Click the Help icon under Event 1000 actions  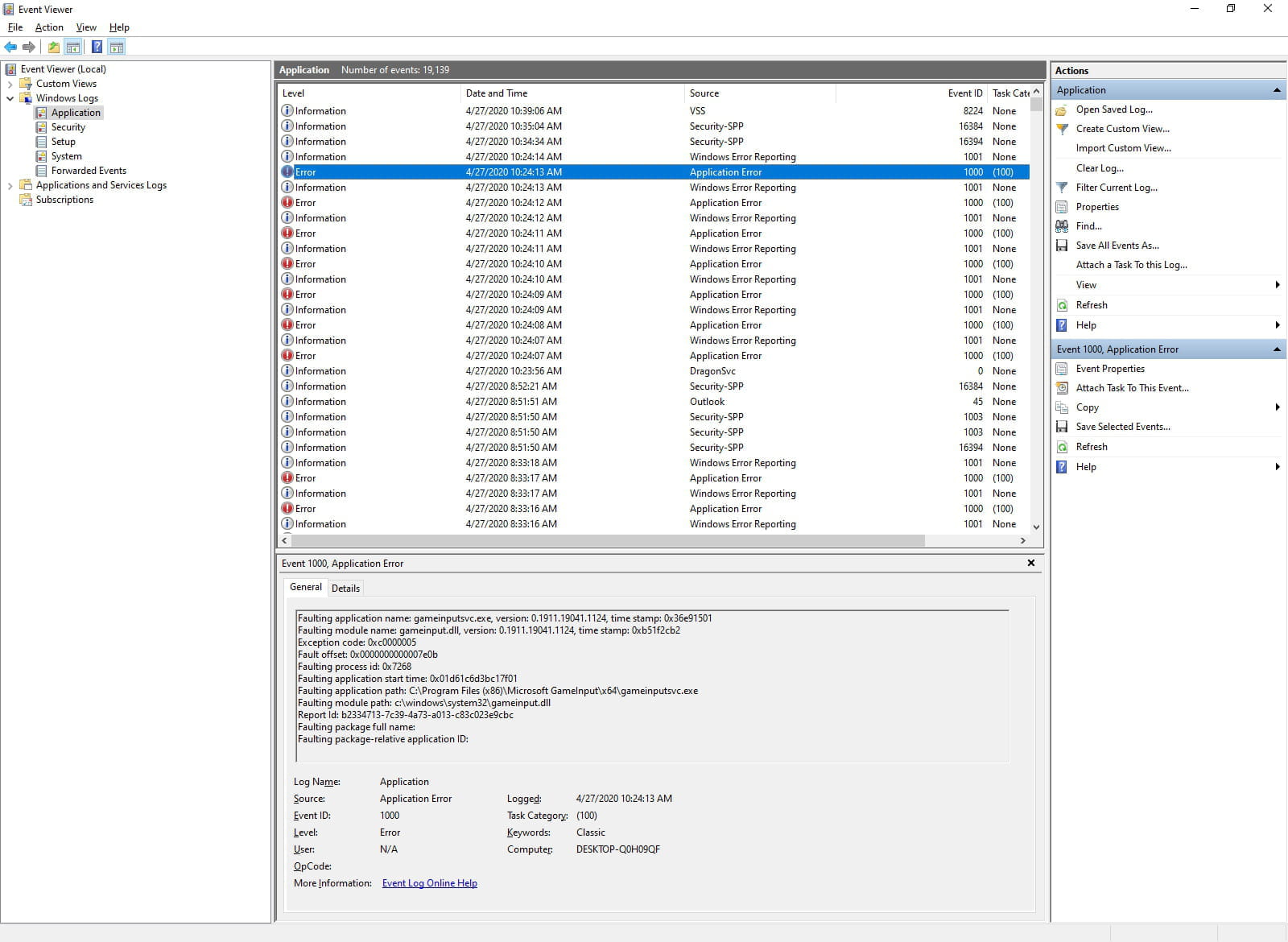tap(1062, 467)
